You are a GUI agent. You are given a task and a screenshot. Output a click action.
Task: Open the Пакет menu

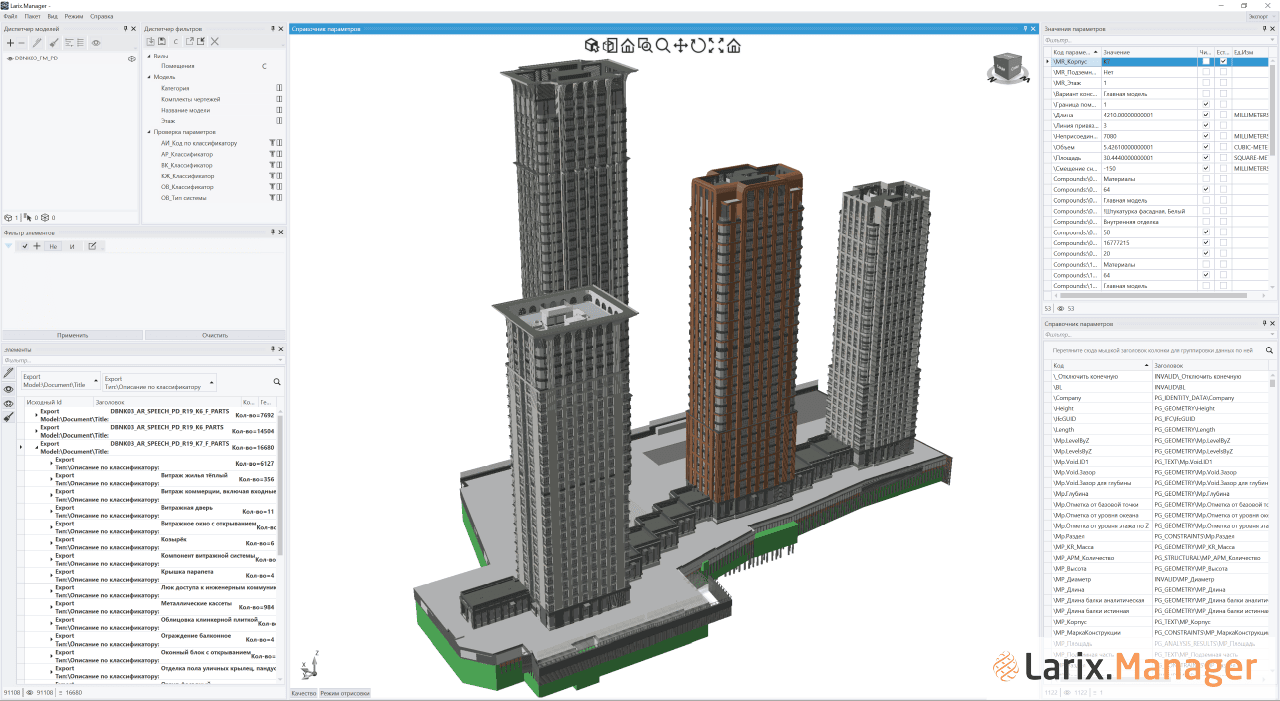point(33,17)
